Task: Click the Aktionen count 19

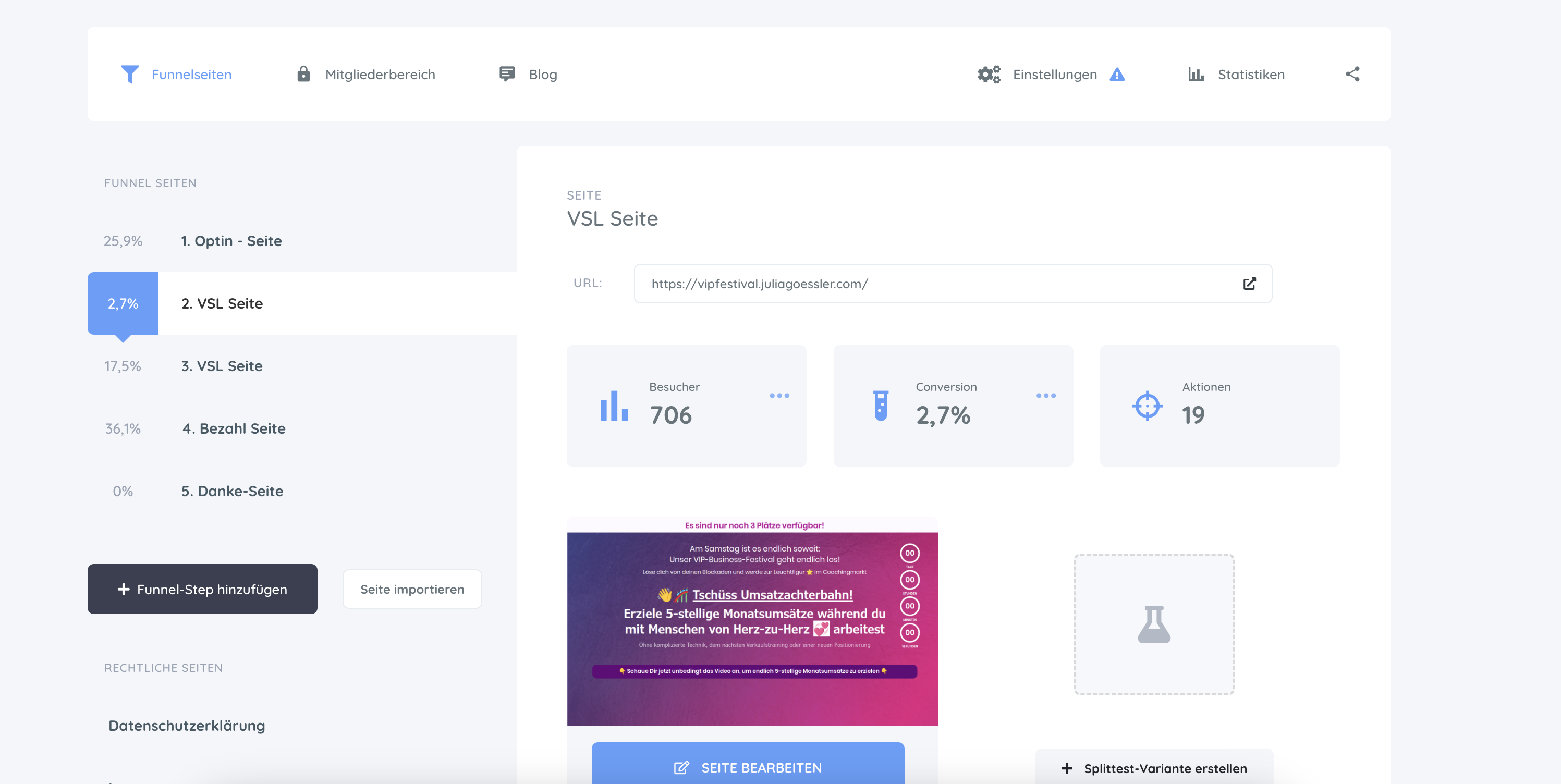Action: click(1193, 415)
